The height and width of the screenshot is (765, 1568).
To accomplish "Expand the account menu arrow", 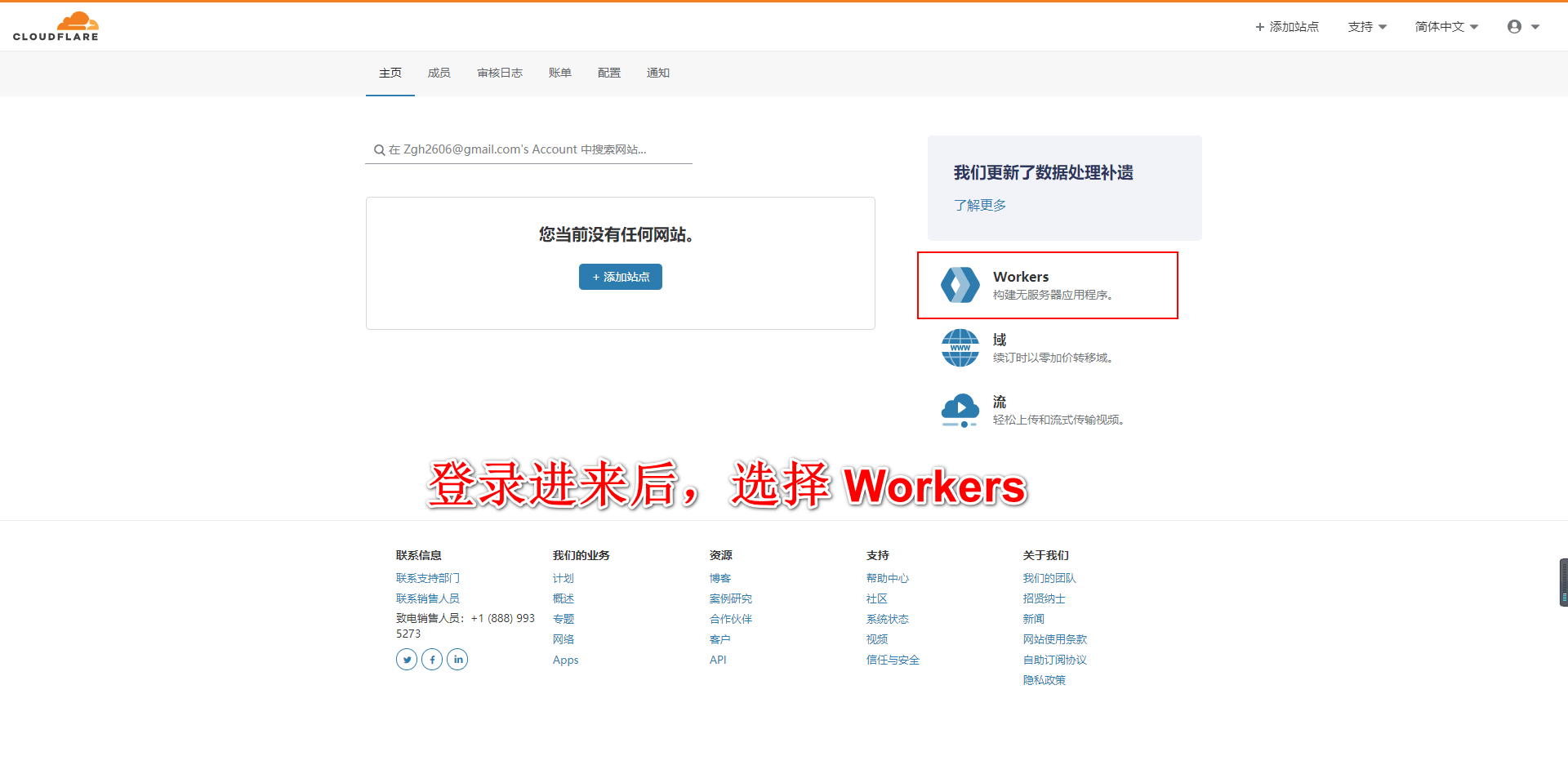I will [x=1535, y=27].
